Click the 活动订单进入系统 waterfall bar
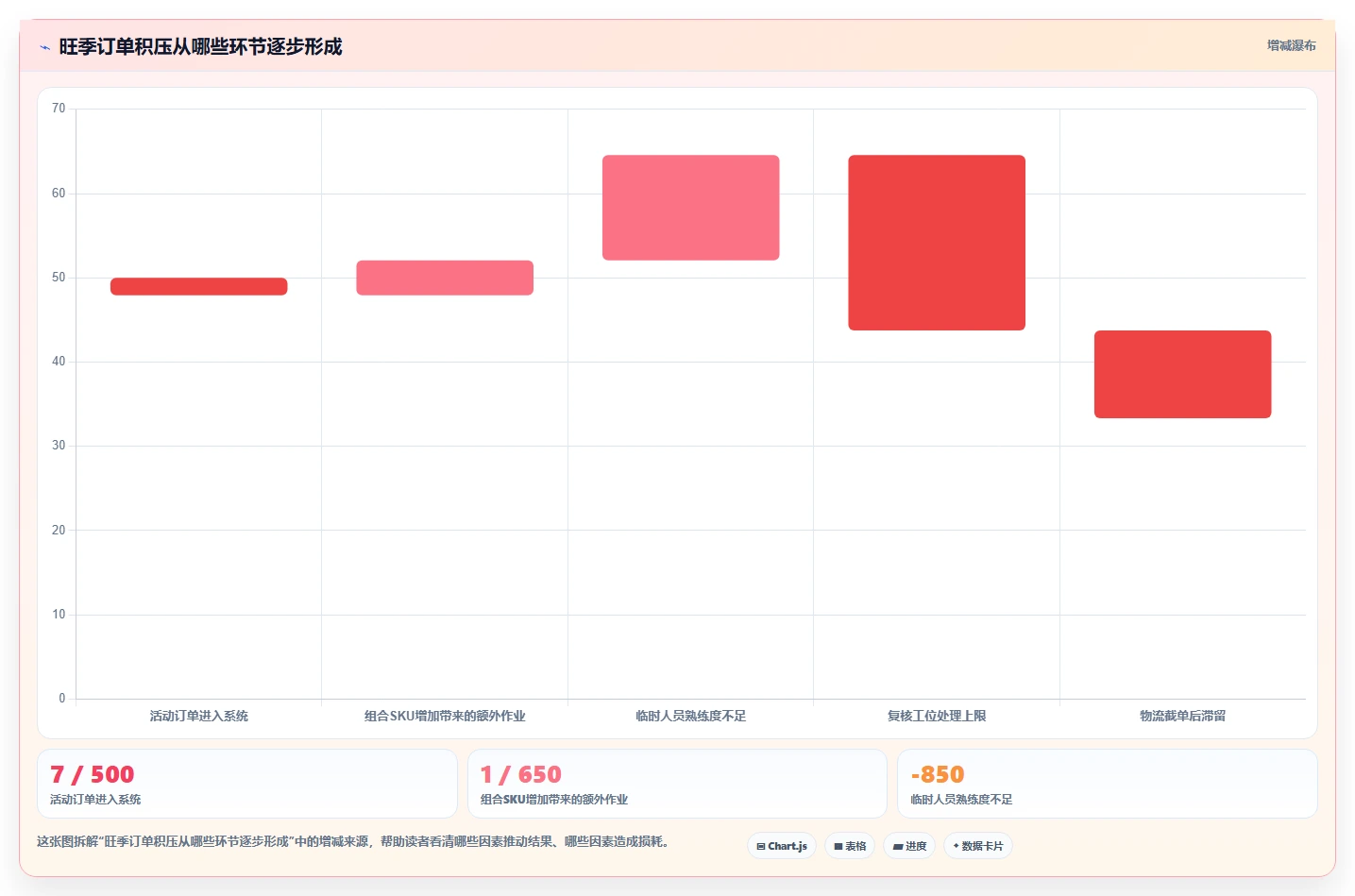The image size is (1355, 896). tap(199, 286)
